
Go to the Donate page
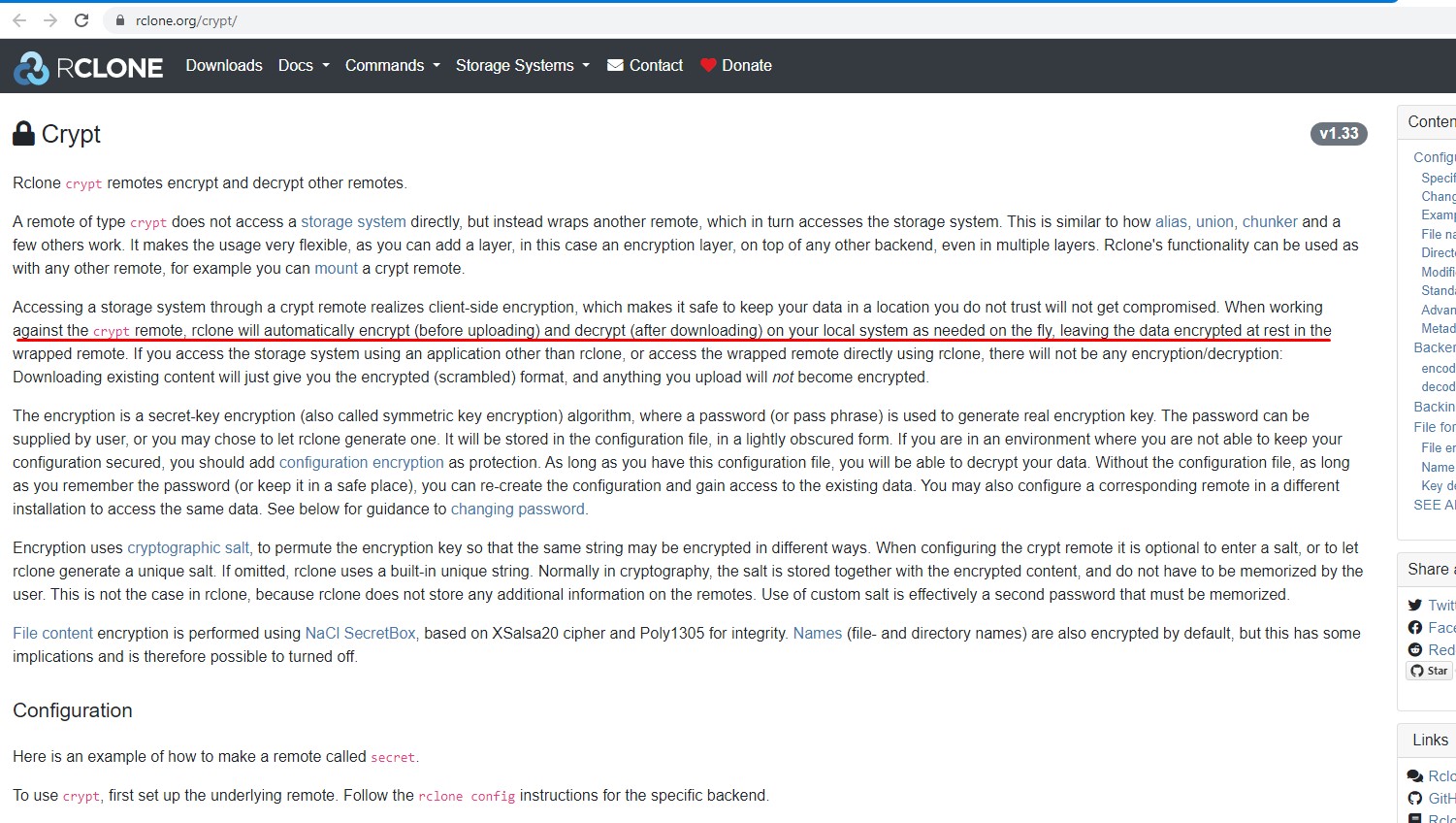click(x=736, y=65)
